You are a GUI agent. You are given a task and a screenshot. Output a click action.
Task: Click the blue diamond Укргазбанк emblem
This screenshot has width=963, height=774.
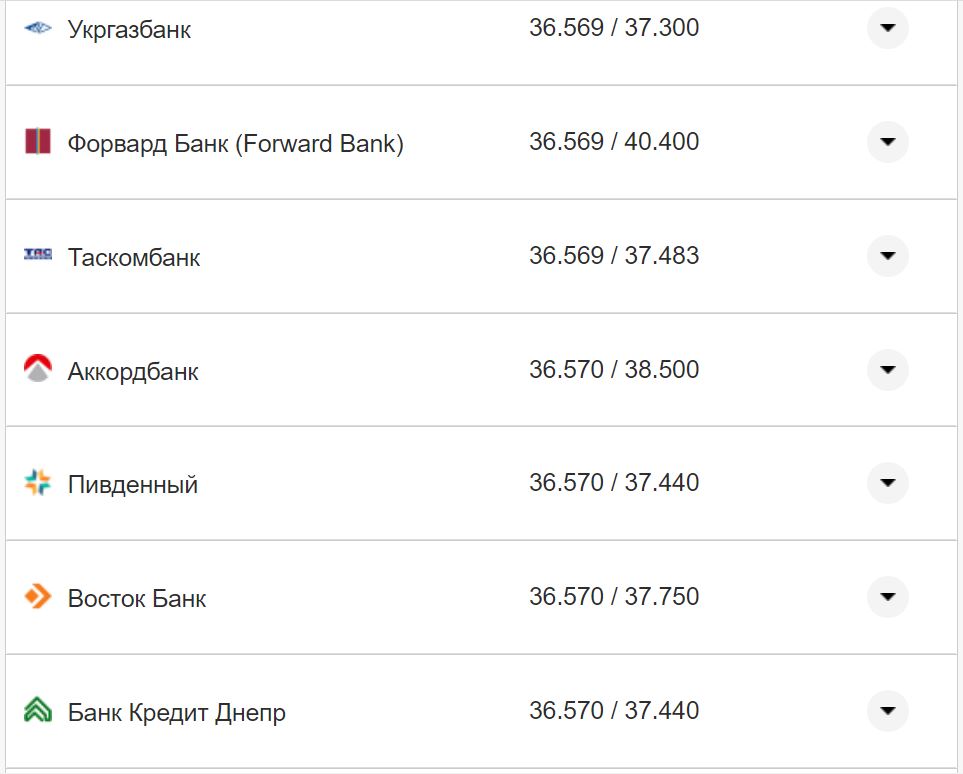pos(37,28)
